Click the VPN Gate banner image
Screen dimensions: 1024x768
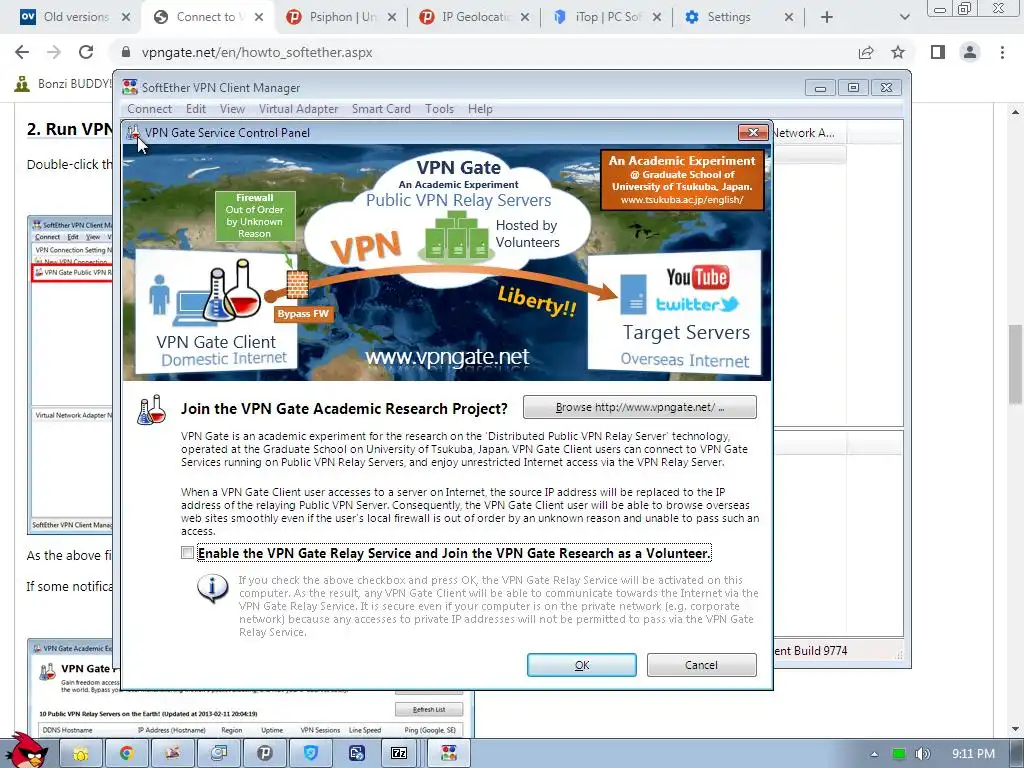click(447, 263)
